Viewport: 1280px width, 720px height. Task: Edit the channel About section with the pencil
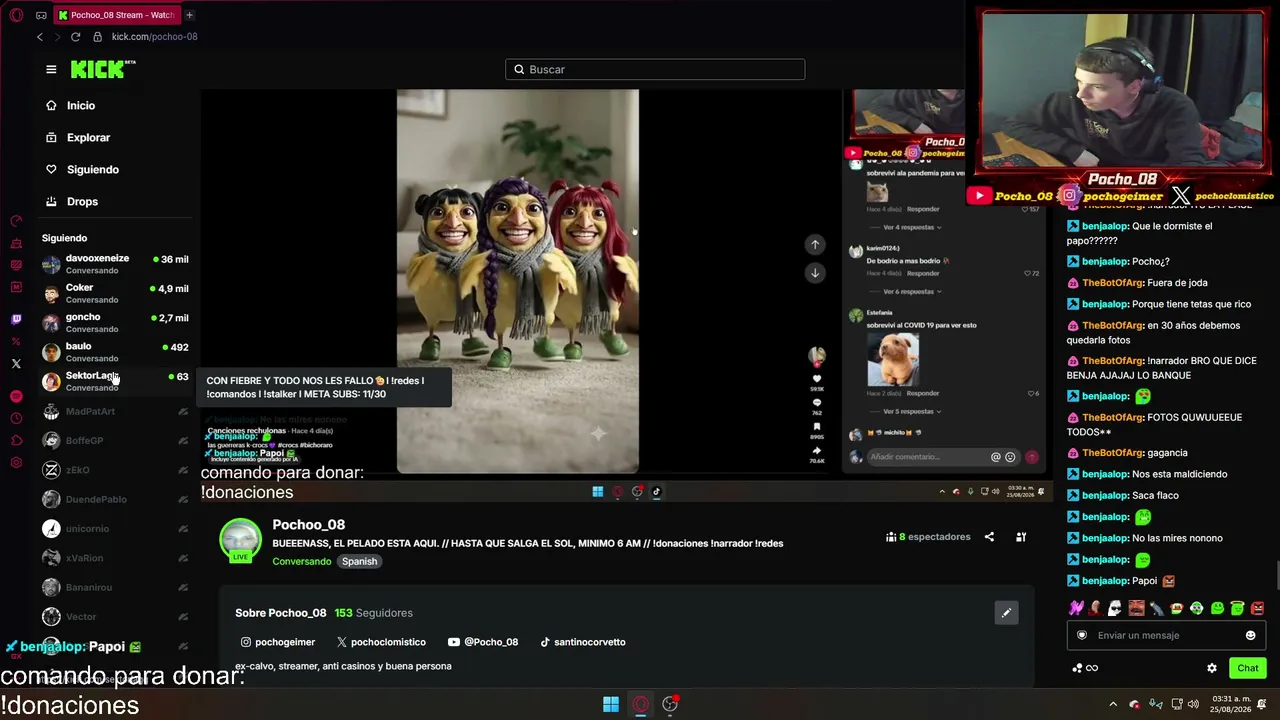click(1006, 613)
